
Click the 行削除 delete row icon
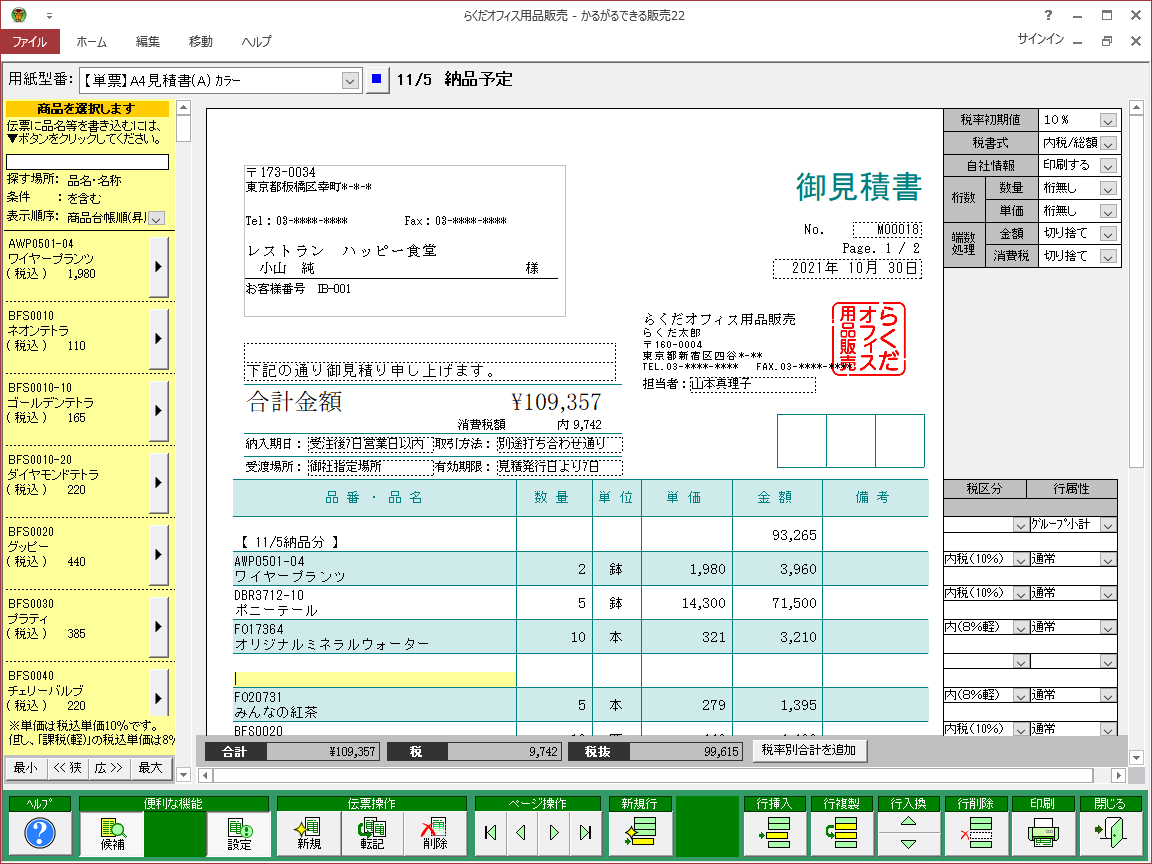point(976,833)
